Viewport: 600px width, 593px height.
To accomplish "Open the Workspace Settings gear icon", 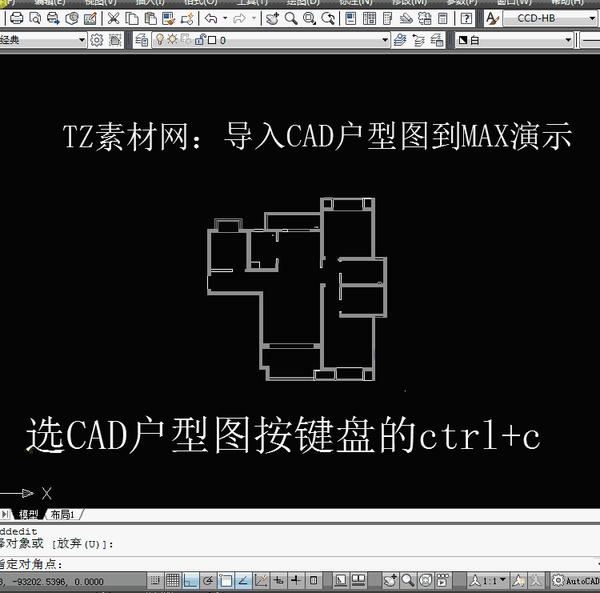I will pyautogui.click(x=96, y=40).
